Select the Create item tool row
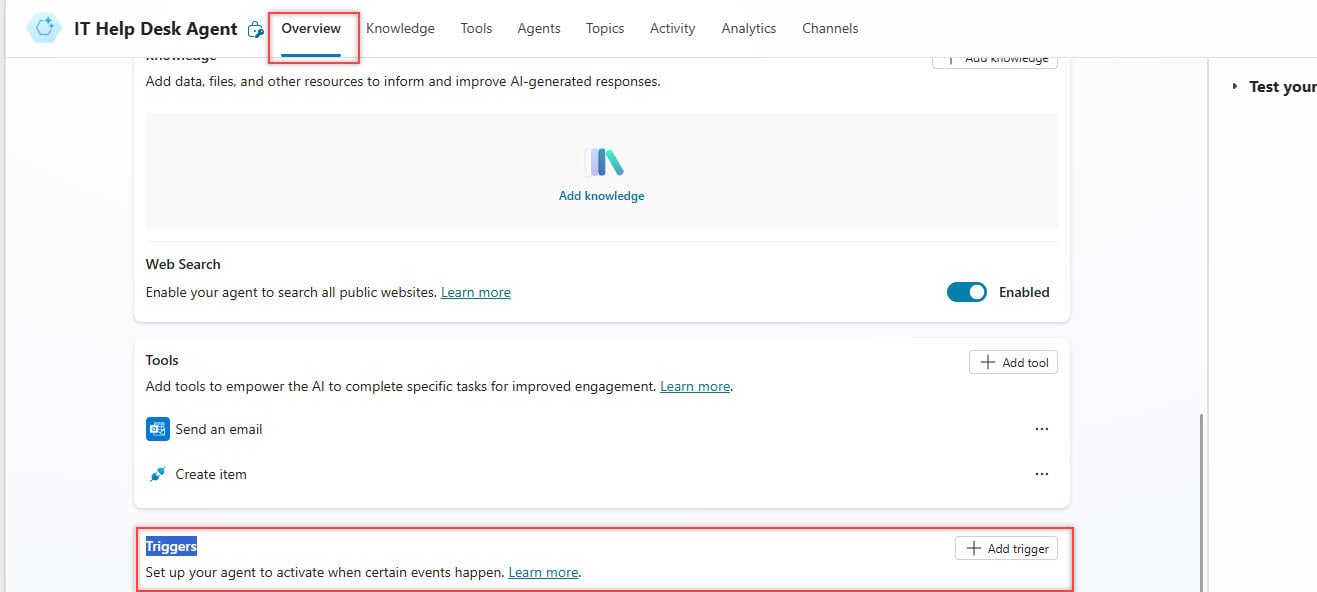 point(602,474)
